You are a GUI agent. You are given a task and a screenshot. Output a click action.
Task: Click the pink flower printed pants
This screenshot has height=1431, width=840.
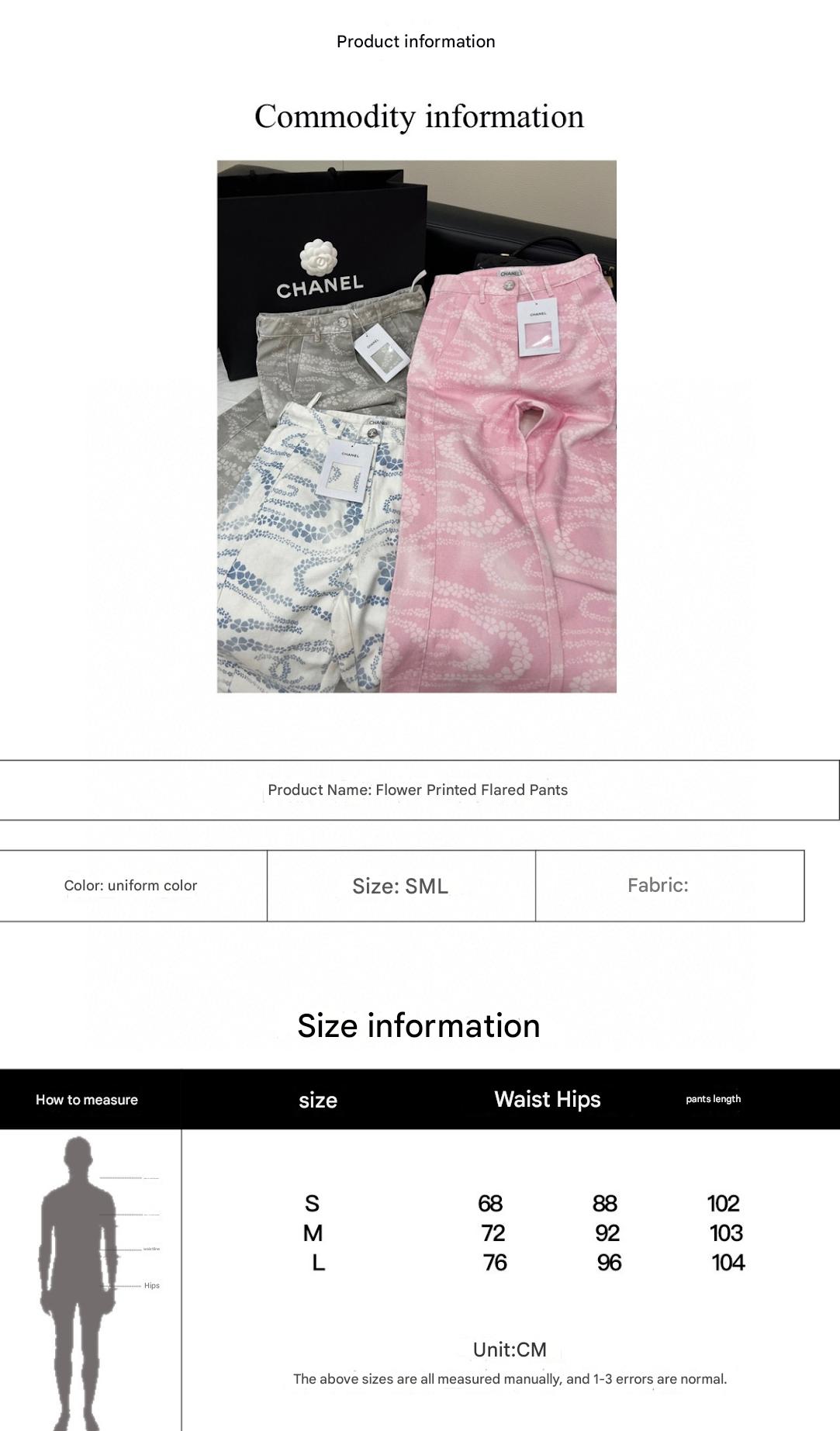point(504,481)
